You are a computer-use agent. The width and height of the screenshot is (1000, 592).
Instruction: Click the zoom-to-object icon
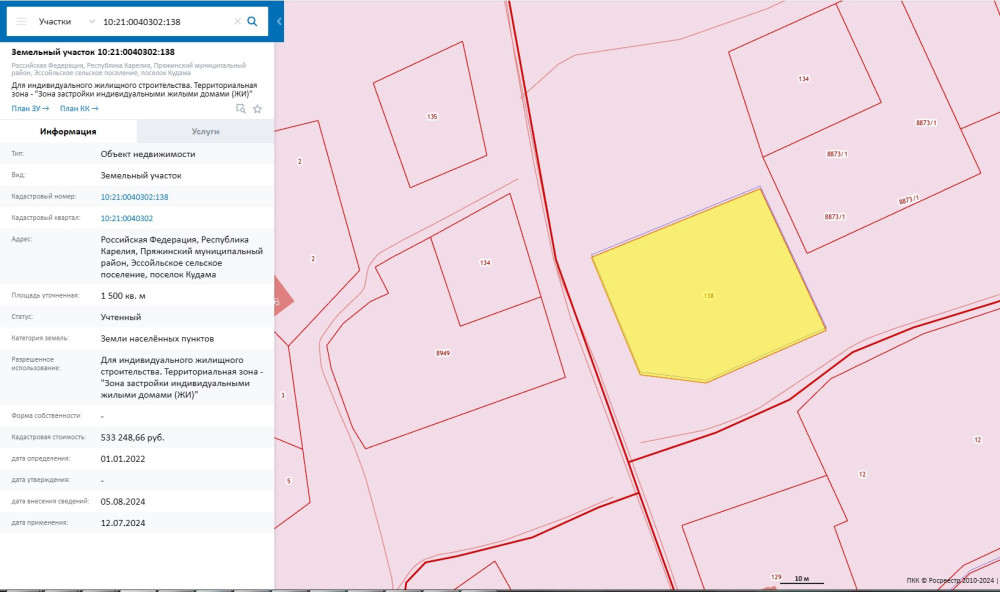(240, 109)
